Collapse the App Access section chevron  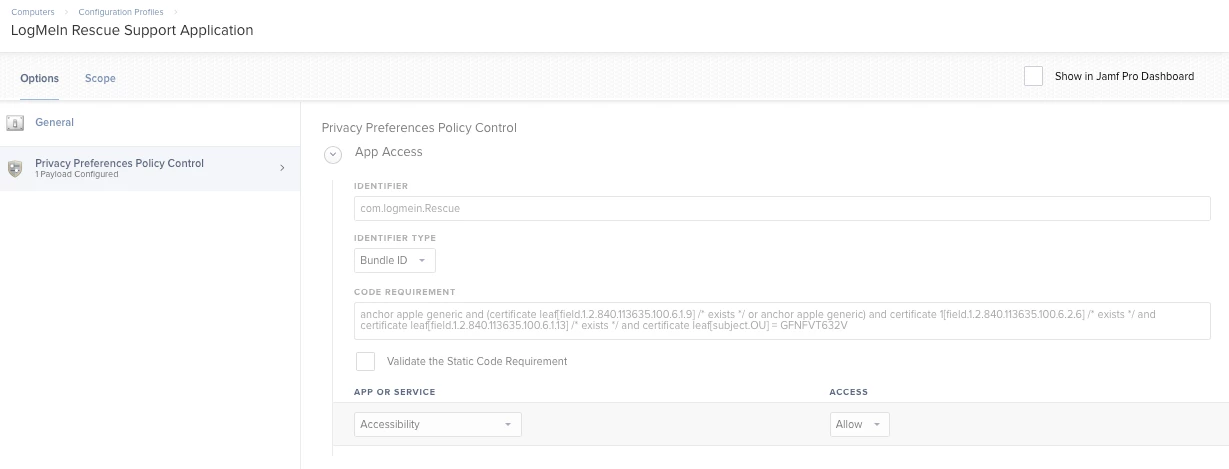tap(333, 154)
